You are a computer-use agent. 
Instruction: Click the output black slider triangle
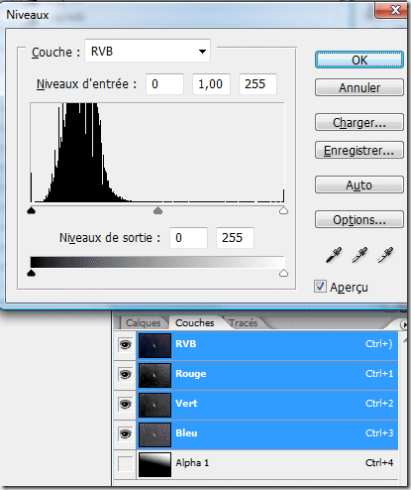pyautogui.click(x=31, y=273)
